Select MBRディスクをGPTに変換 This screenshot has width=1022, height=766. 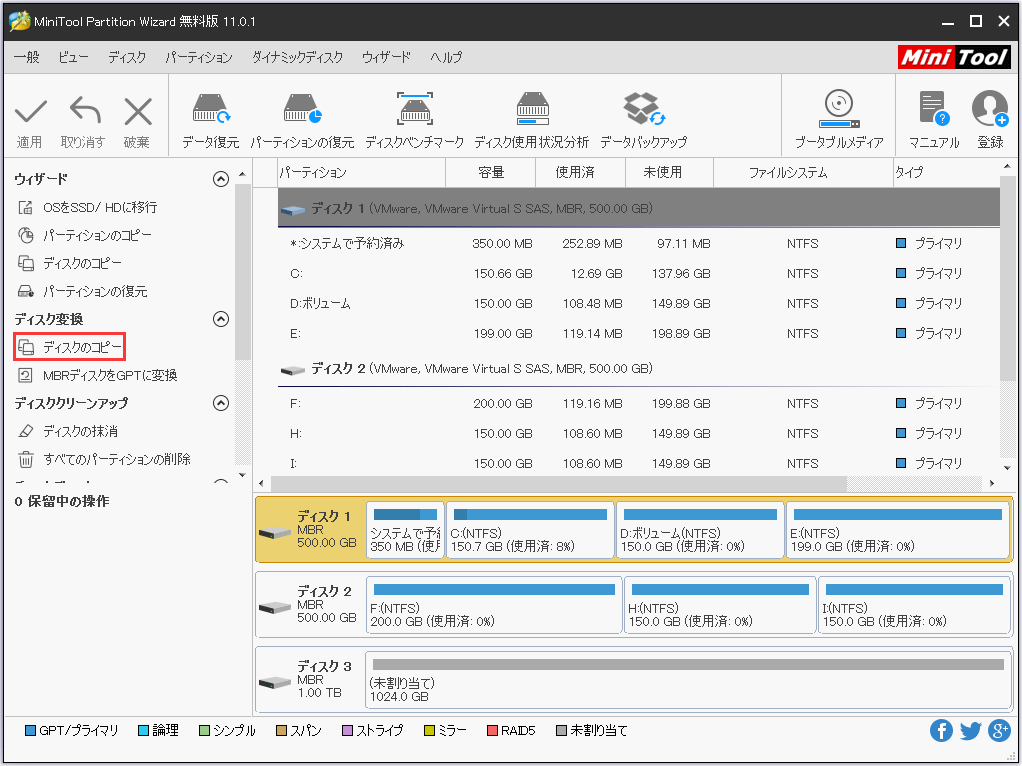point(98,376)
